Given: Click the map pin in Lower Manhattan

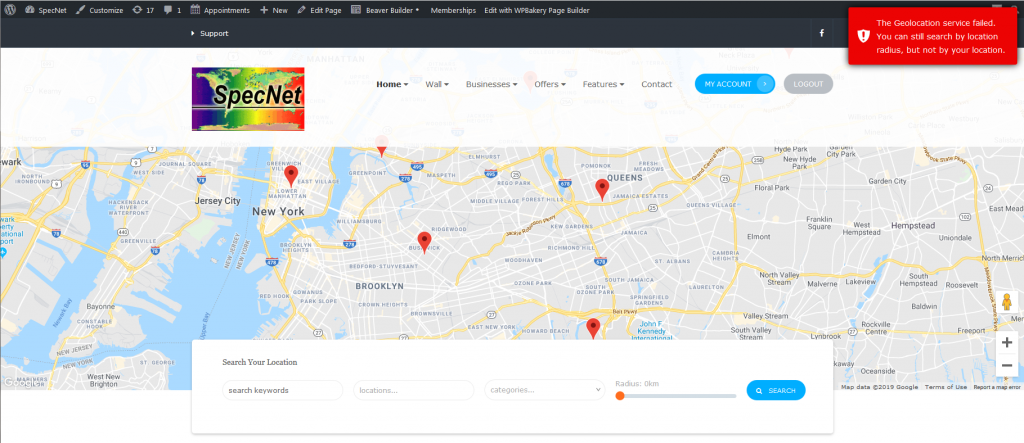Looking at the screenshot, I should (291, 176).
